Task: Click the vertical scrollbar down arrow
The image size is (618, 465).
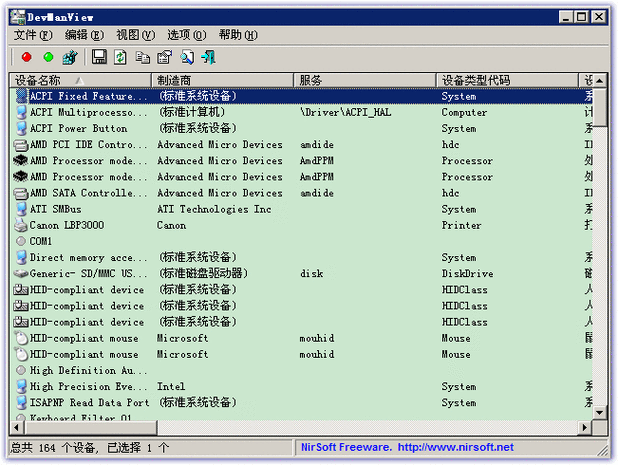Action: tap(599, 413)
